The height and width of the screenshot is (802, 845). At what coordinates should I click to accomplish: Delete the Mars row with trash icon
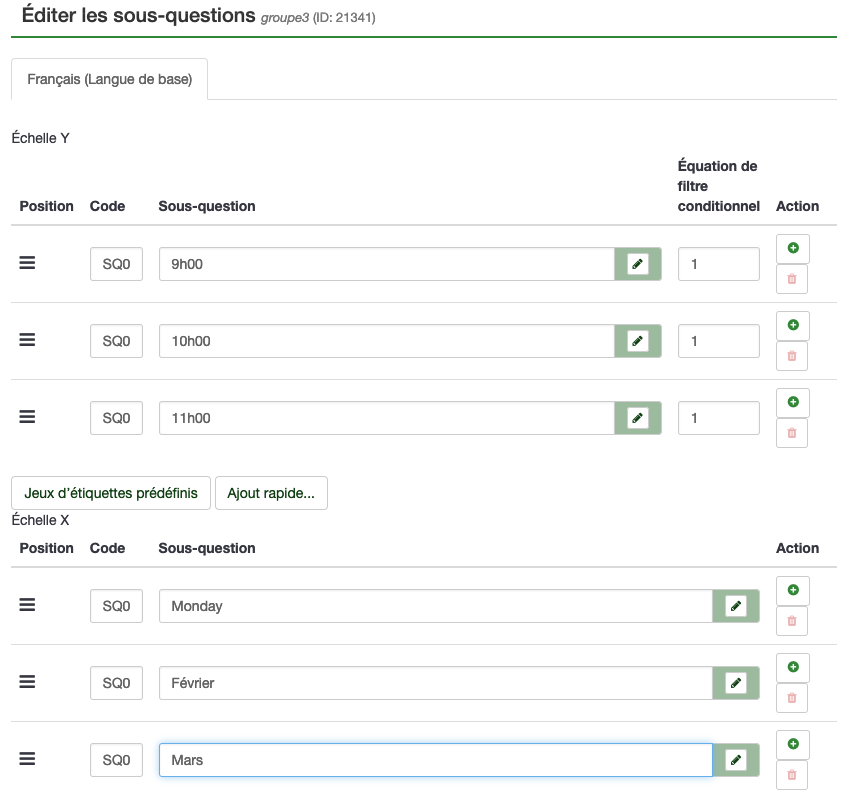[x=792, y=775]
